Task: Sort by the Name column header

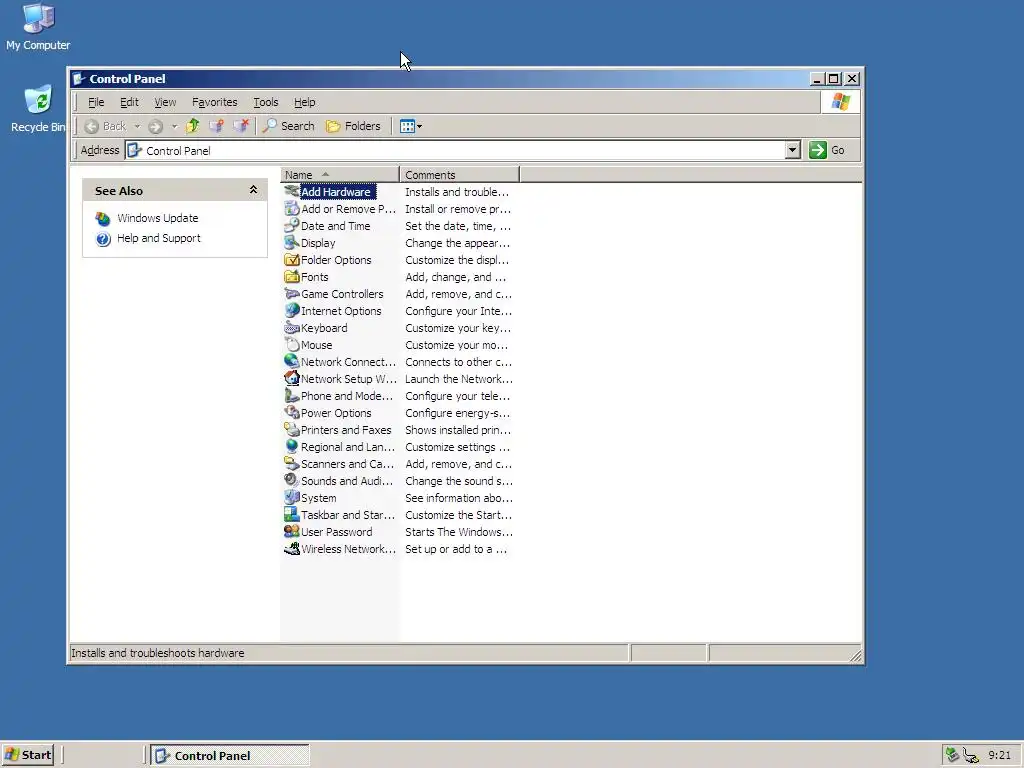Action: click(340, 174)
